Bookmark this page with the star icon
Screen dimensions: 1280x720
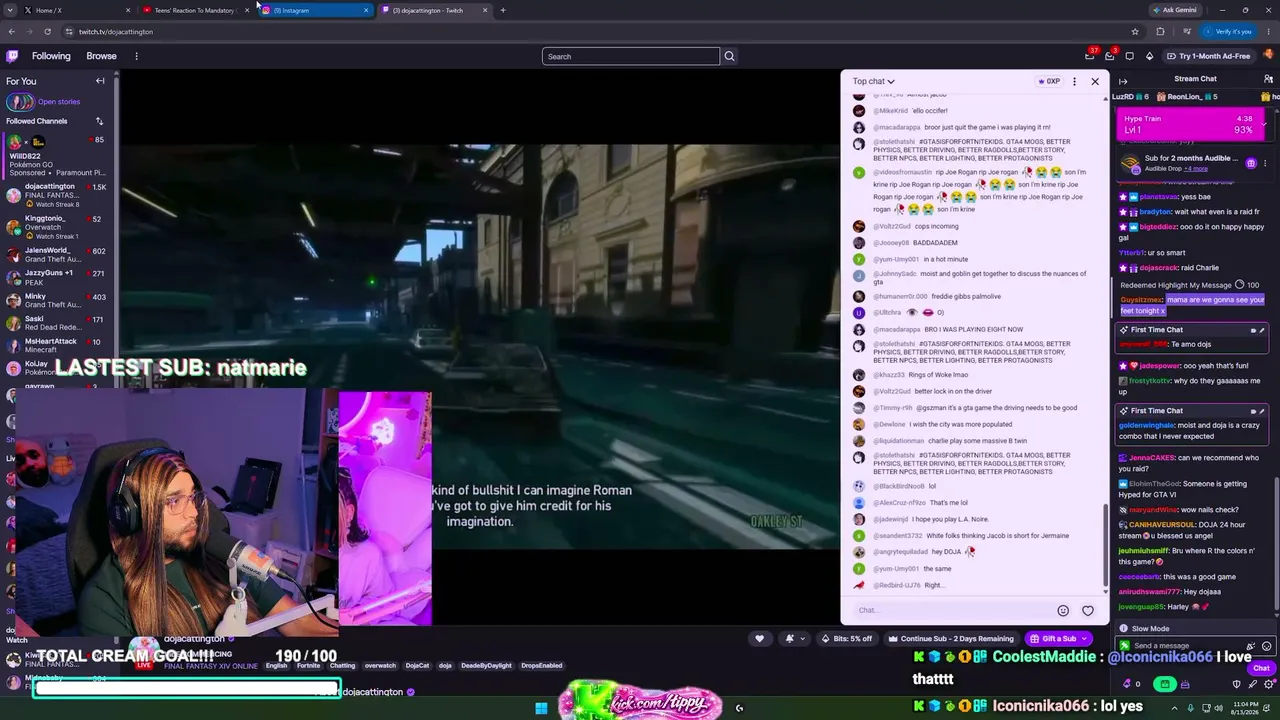click(1134, 31)
